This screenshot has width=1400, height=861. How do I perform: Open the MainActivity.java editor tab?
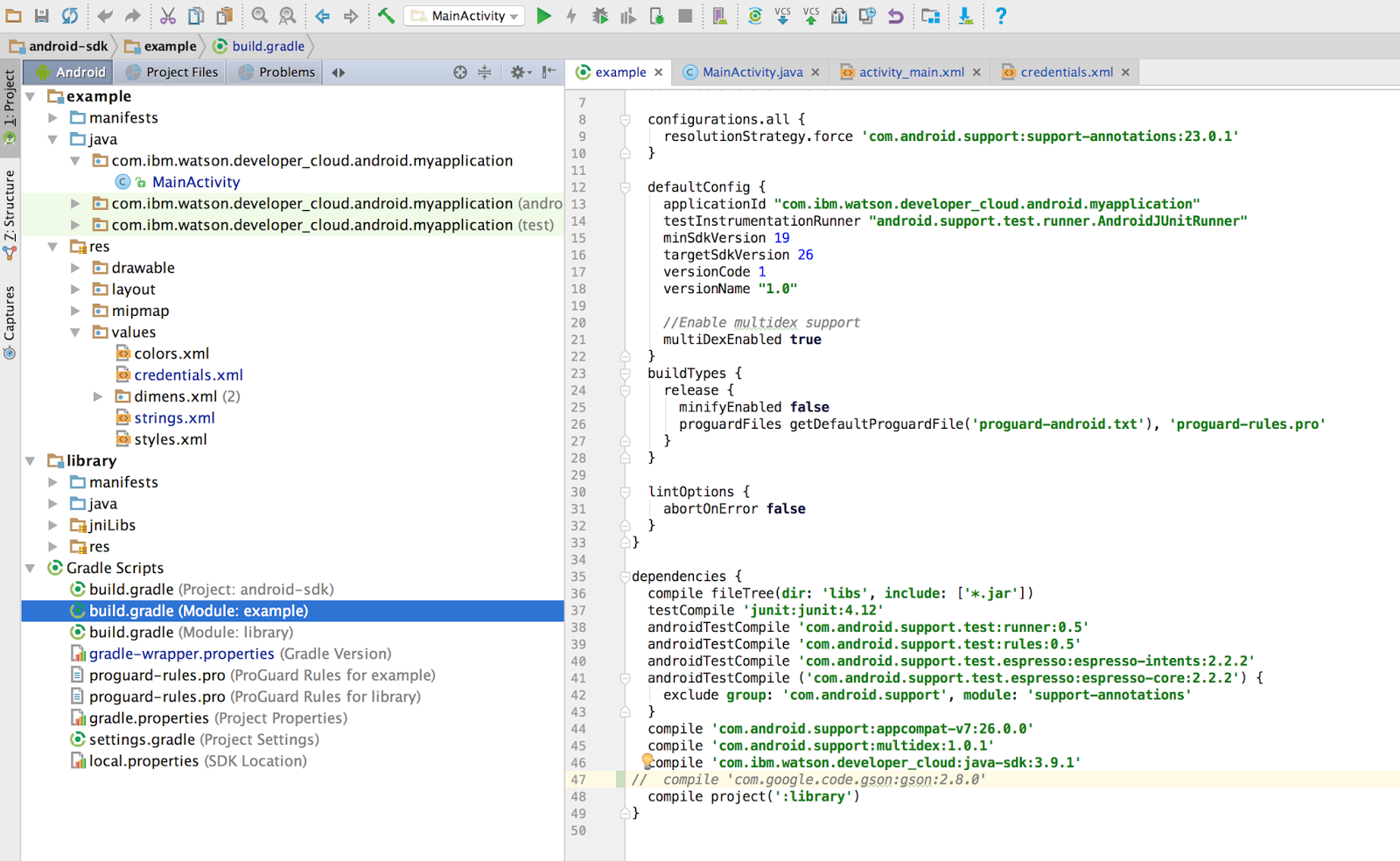pyautogui.click(x=752, y=72)
